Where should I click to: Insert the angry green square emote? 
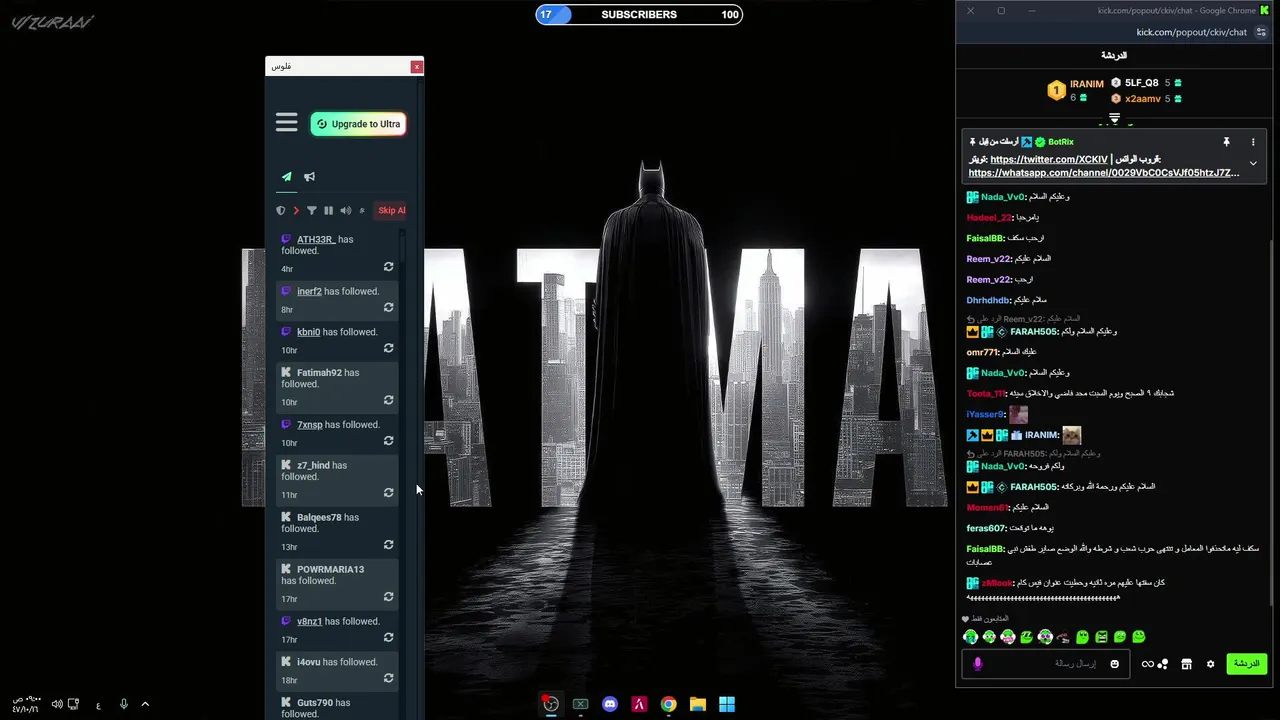point(1101,637)
